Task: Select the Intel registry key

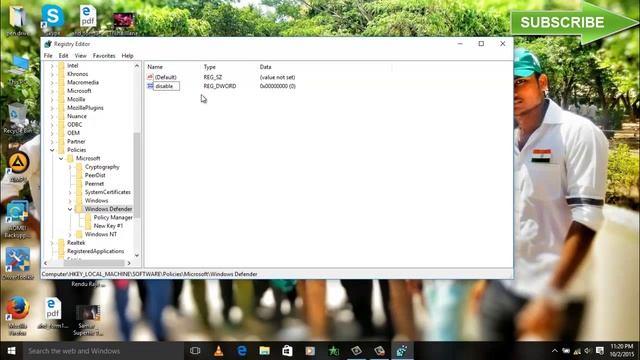Action: click(x=73, y=65)
